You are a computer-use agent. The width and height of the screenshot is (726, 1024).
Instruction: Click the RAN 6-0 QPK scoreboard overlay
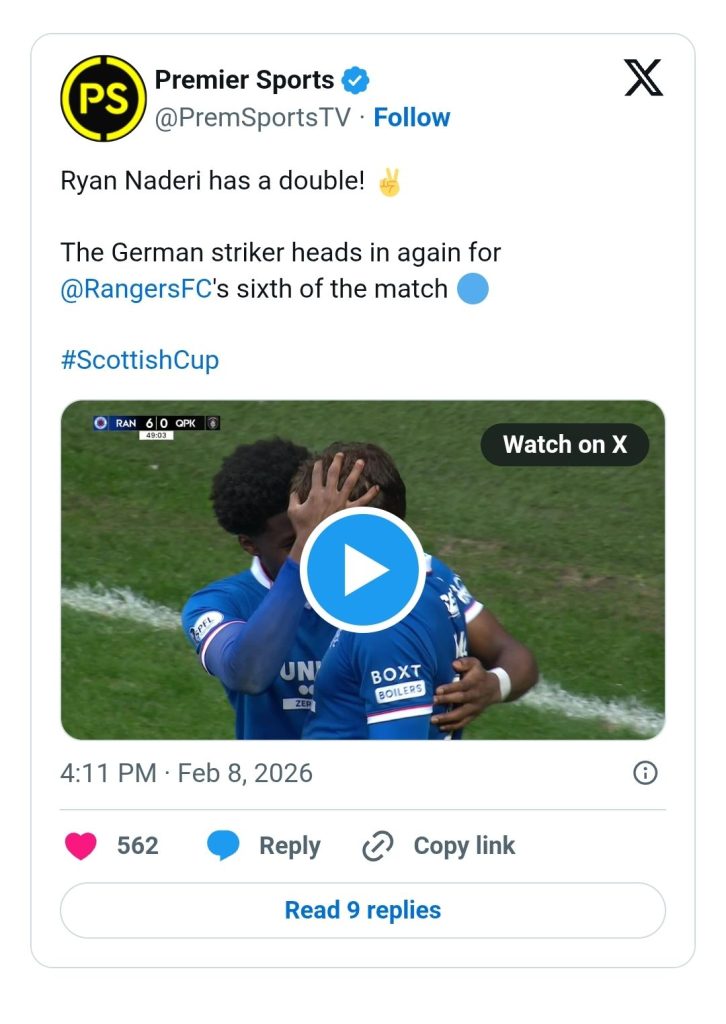pyautogui.click(x=157, y=424)
